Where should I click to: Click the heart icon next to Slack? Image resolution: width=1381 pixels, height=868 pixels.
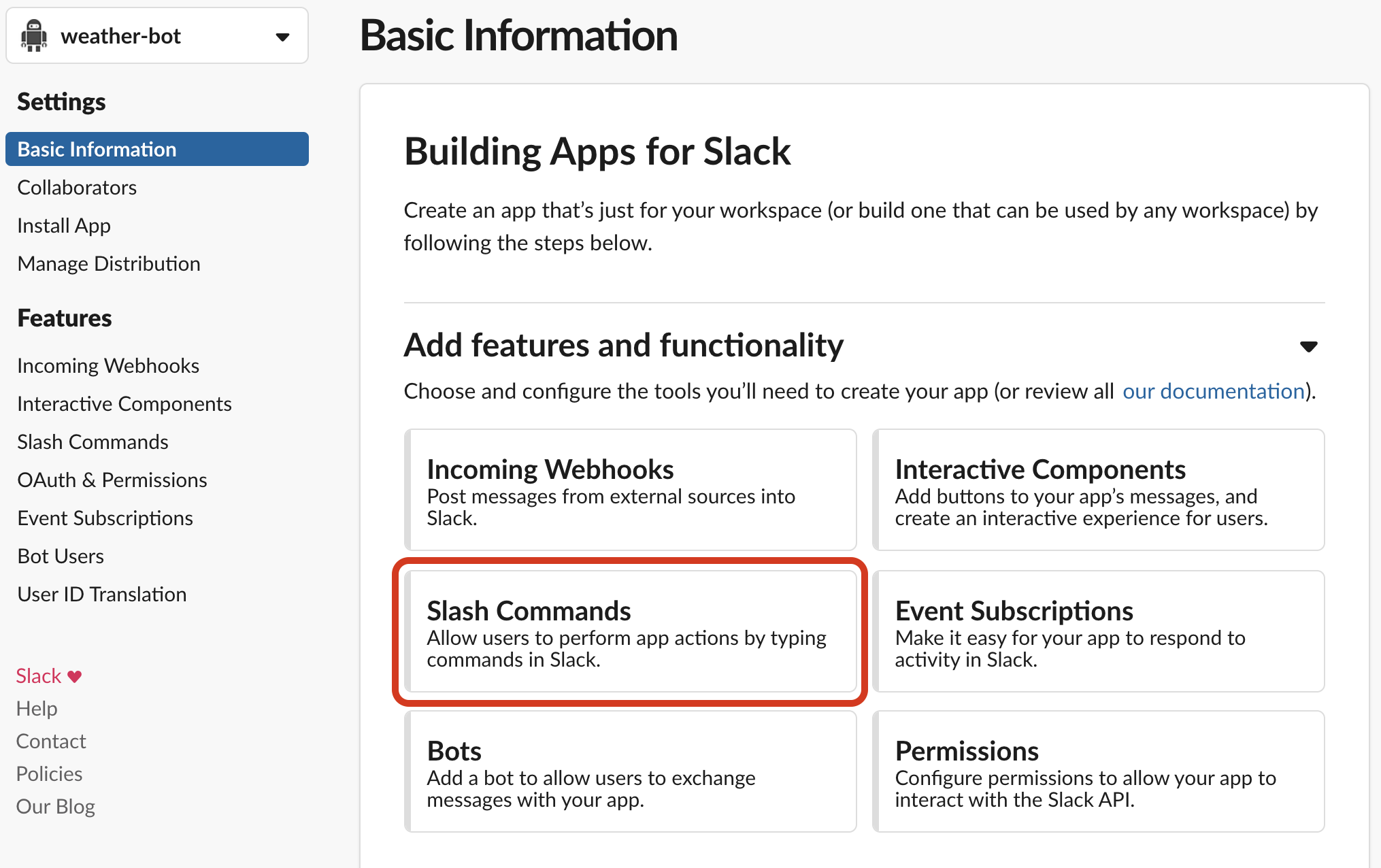pos(73,675)
